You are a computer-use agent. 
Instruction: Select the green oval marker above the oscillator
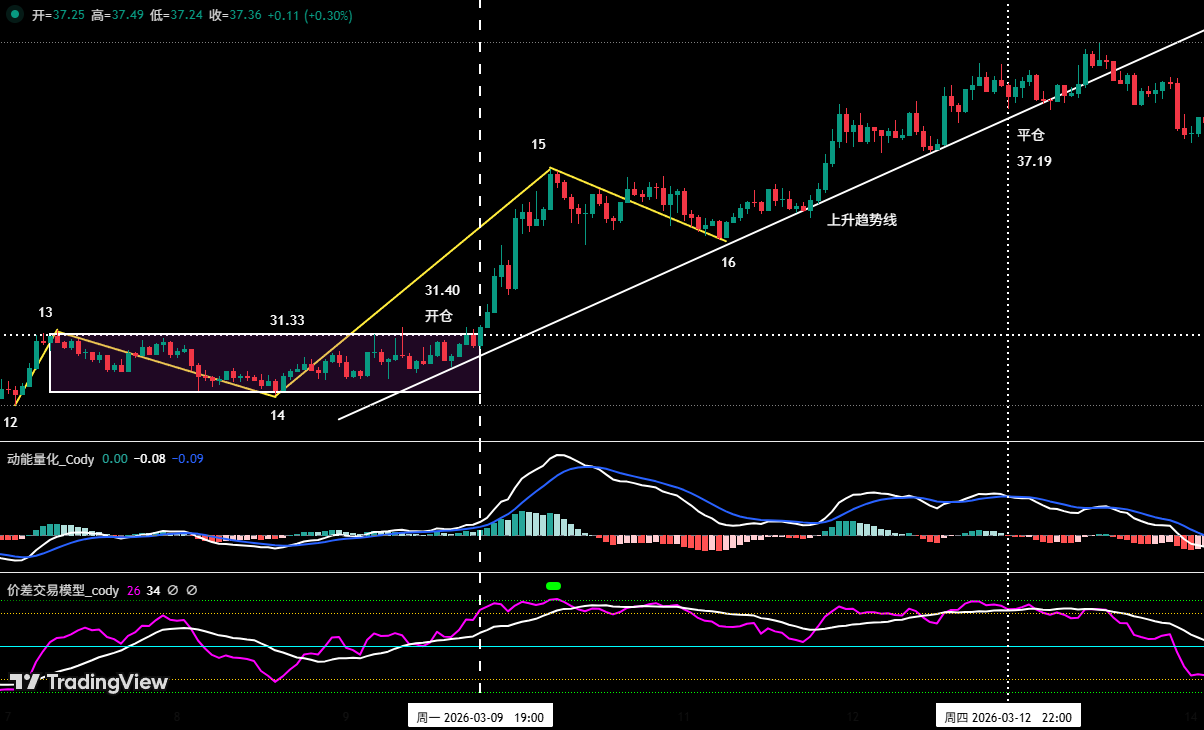(x=553, y=585)
